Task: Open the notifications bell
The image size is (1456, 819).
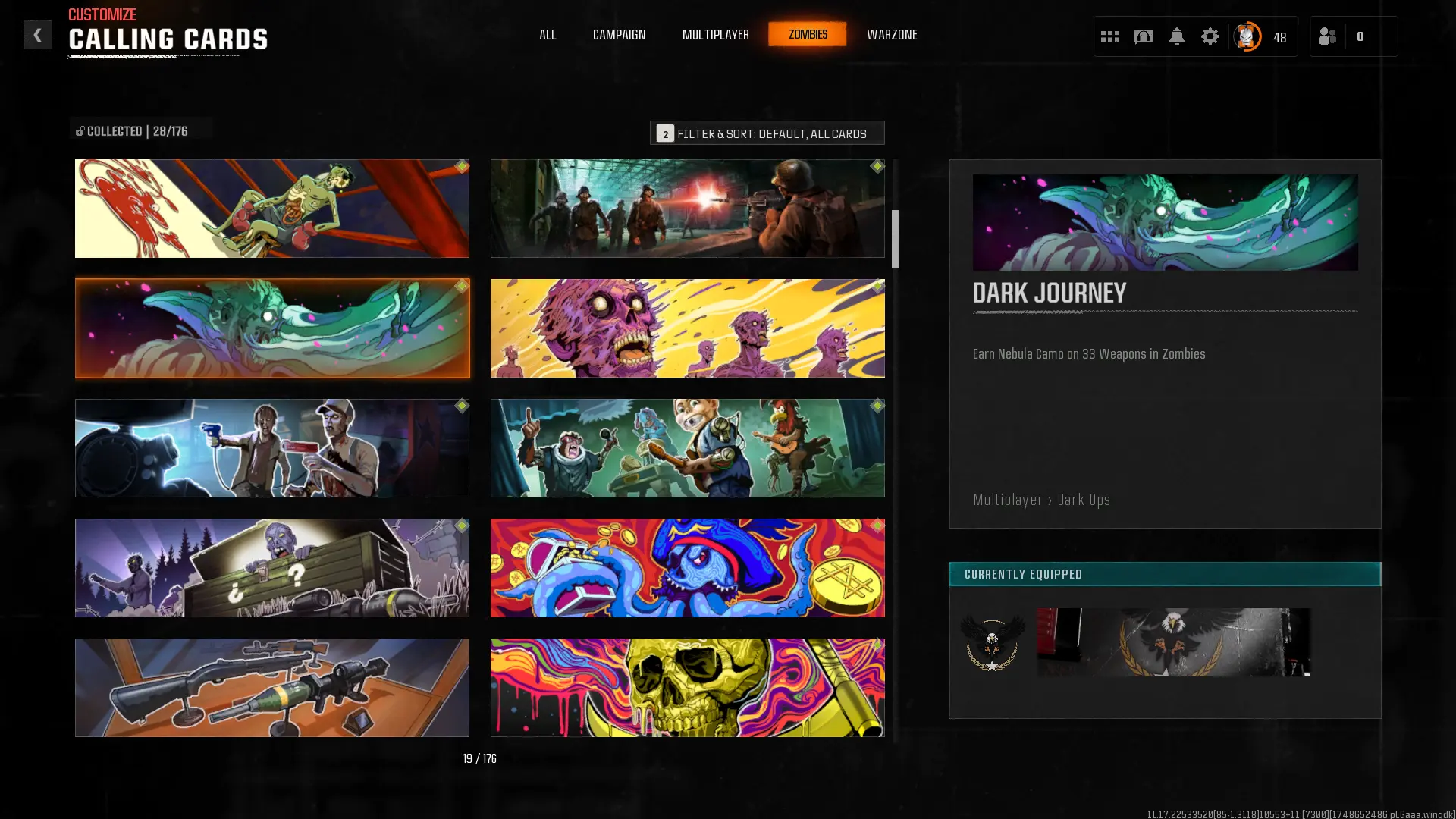Action: (x=1176, y=36)
